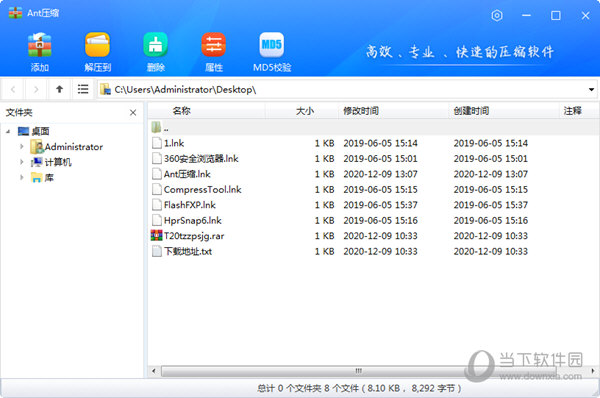This screenshot has height=398, width=600.
Task: Collapse the 桌面 tree root
Action: pos(8,131)
